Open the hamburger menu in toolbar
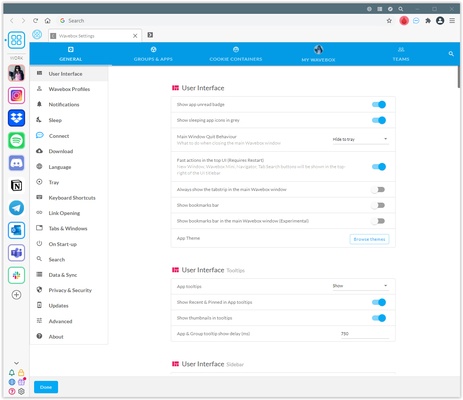 (x=452, y=21)
